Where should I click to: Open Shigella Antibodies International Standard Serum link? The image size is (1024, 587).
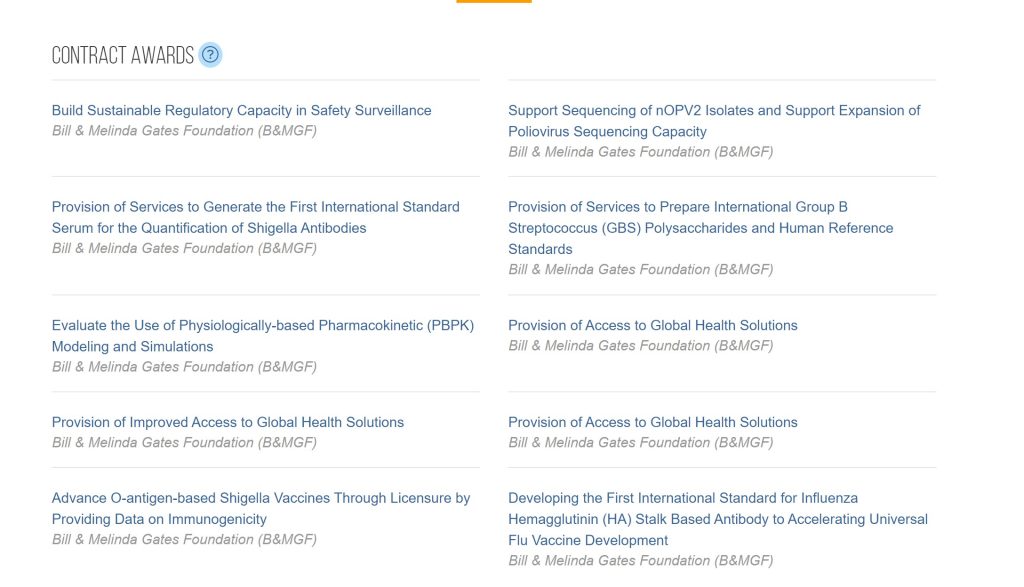click(255, 217)
